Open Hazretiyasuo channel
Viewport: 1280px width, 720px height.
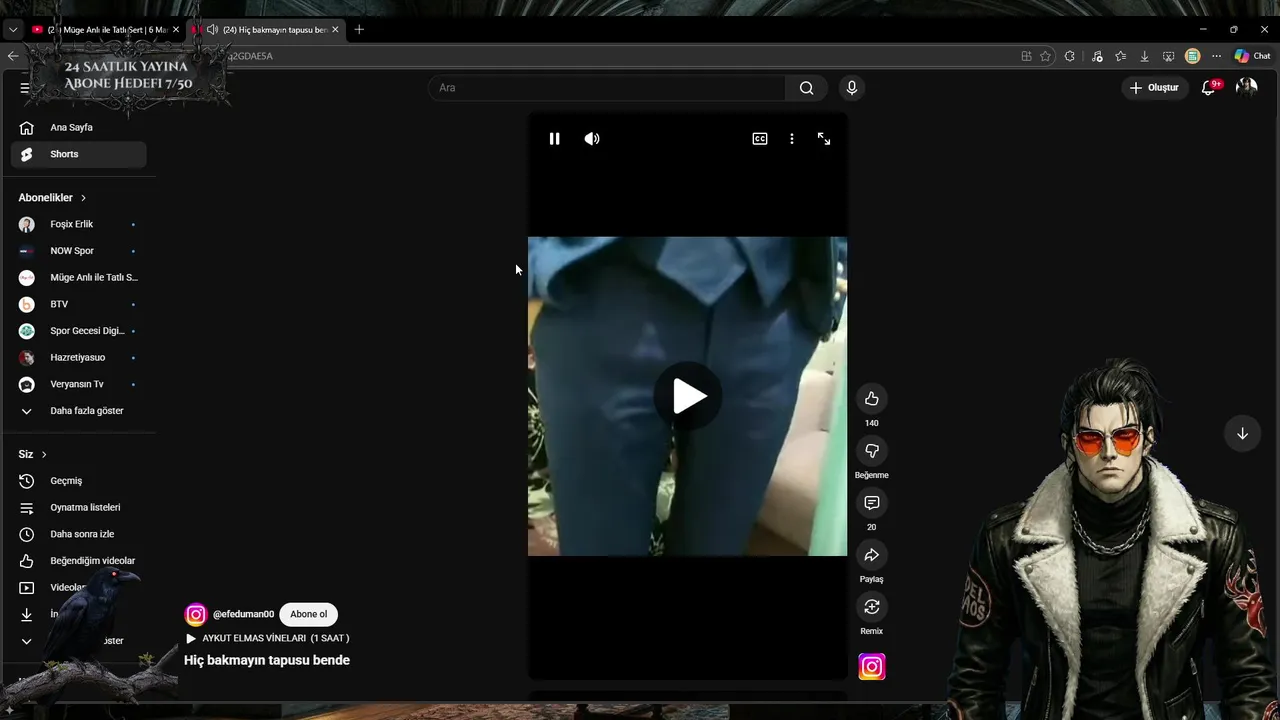pos(78,358)
